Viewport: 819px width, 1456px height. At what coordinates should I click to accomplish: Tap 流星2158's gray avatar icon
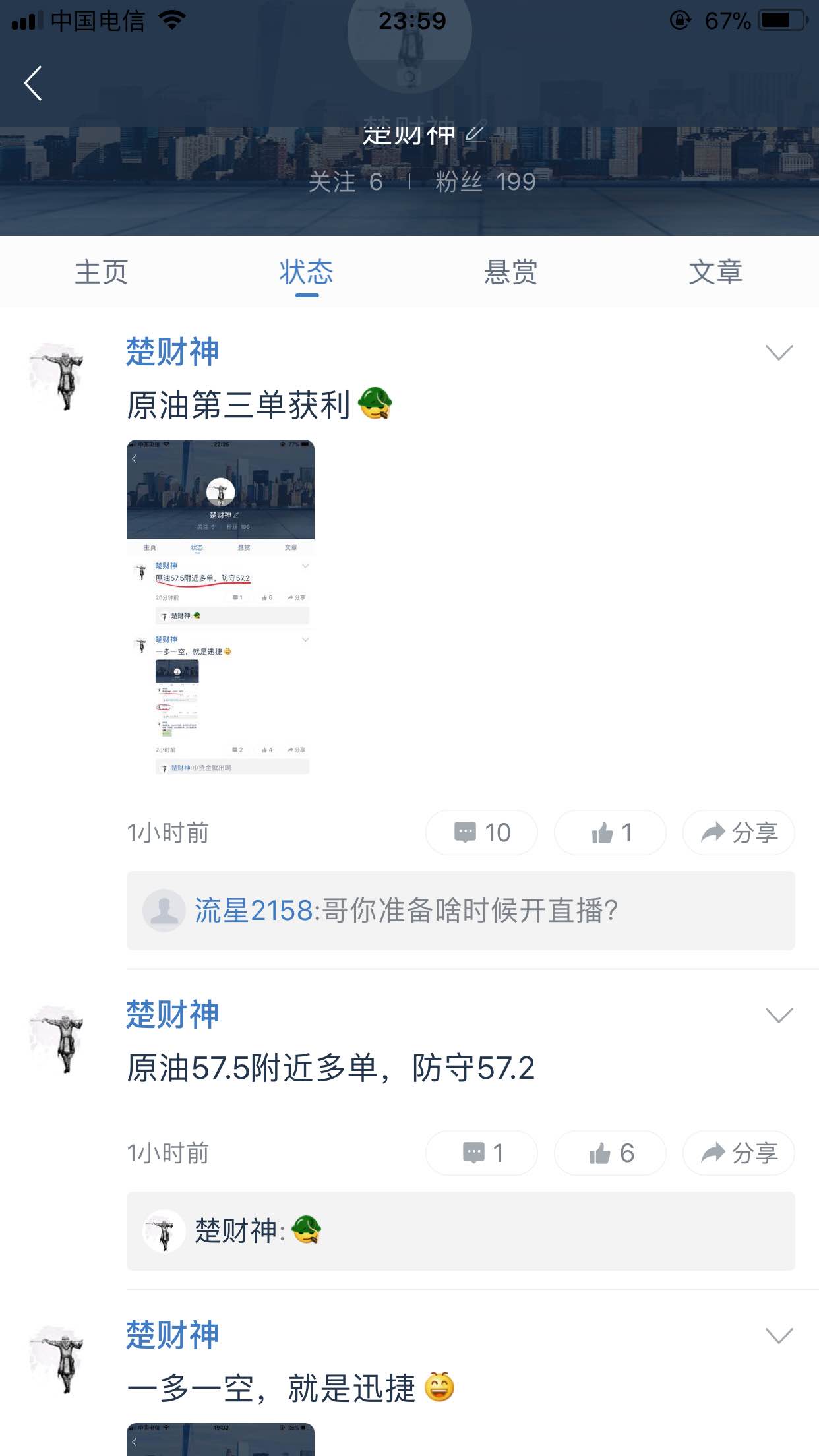[164, 911]
